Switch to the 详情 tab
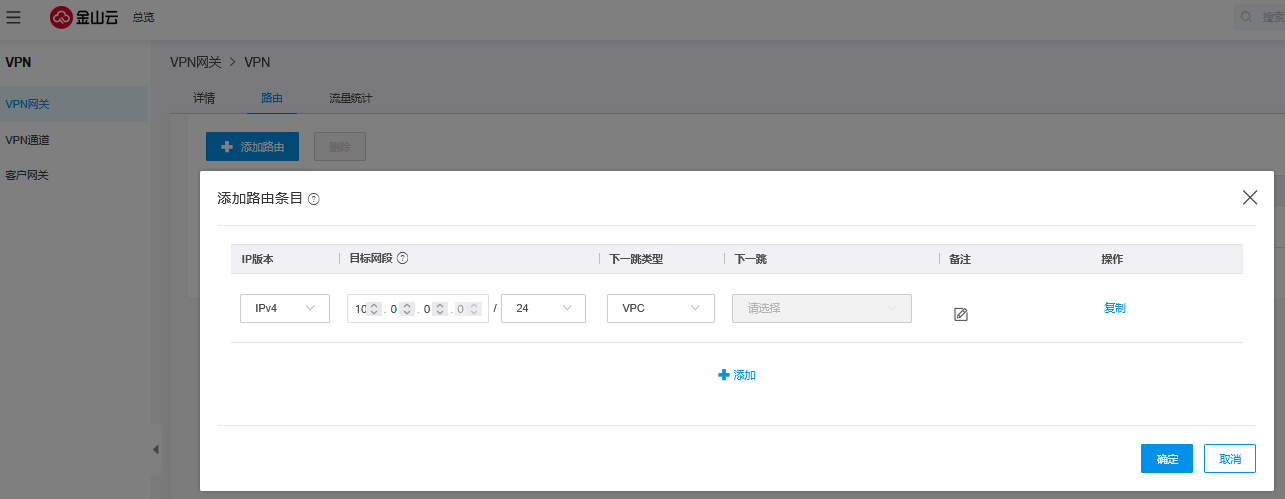The height and width of the screenshot is (499, 1285). [204, 98]
